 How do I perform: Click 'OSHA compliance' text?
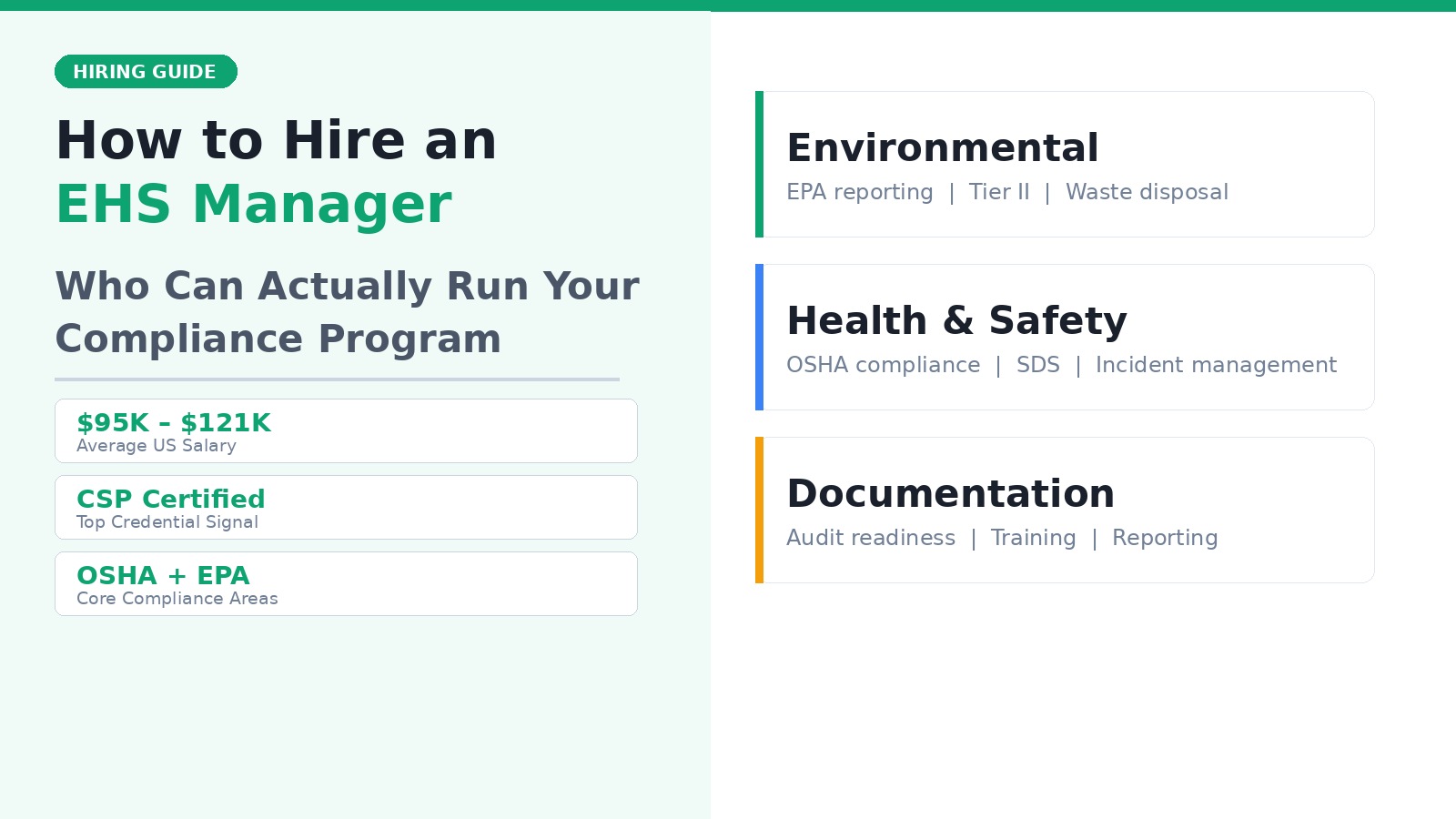click(884, 365)
